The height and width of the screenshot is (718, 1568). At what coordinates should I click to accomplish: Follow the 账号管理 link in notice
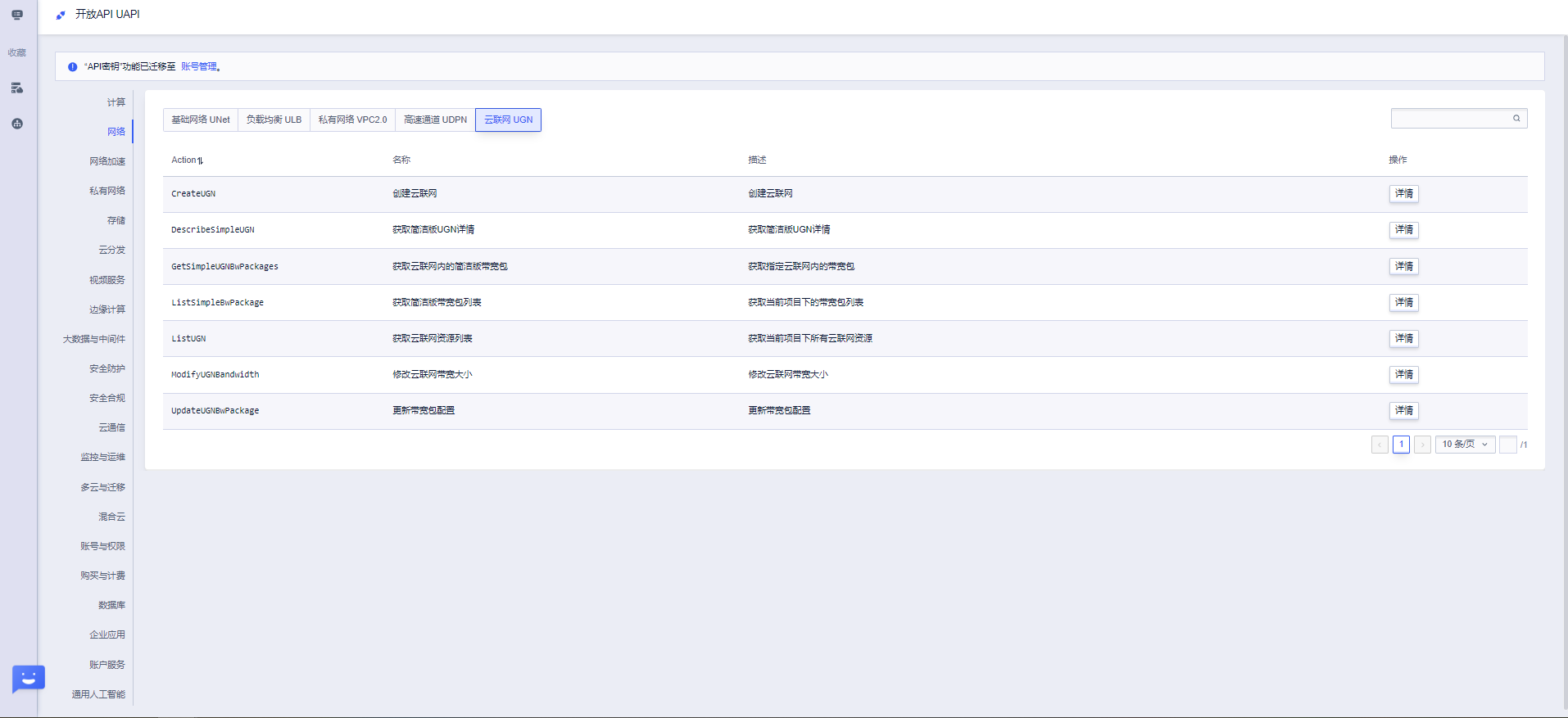point(199,67)
